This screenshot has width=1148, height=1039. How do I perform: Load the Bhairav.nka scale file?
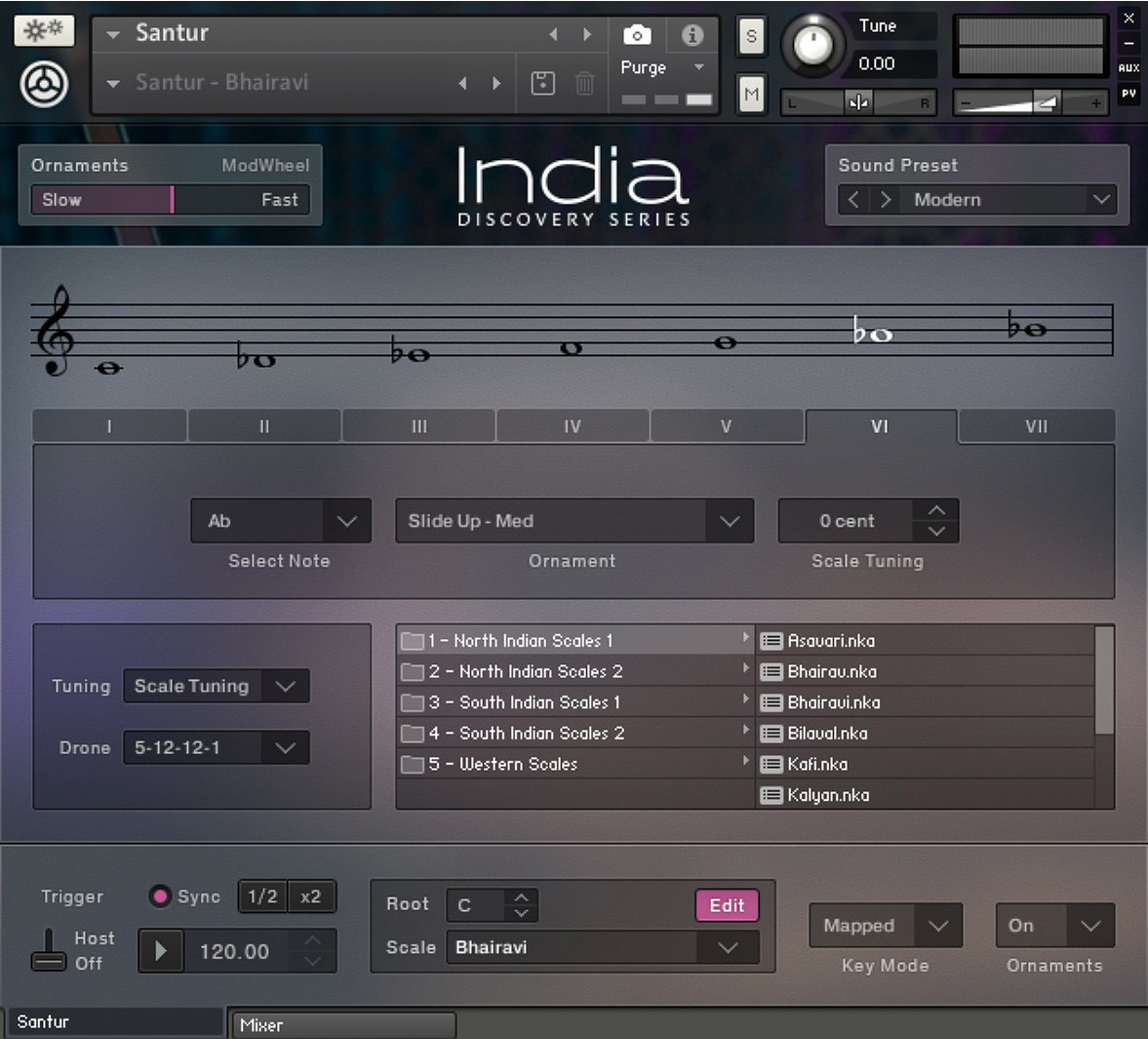pos(926,671)
